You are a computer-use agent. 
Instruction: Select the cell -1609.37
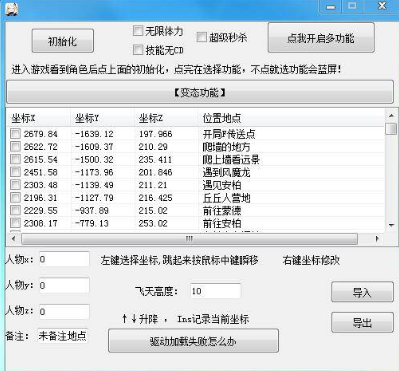pos(94,147)
